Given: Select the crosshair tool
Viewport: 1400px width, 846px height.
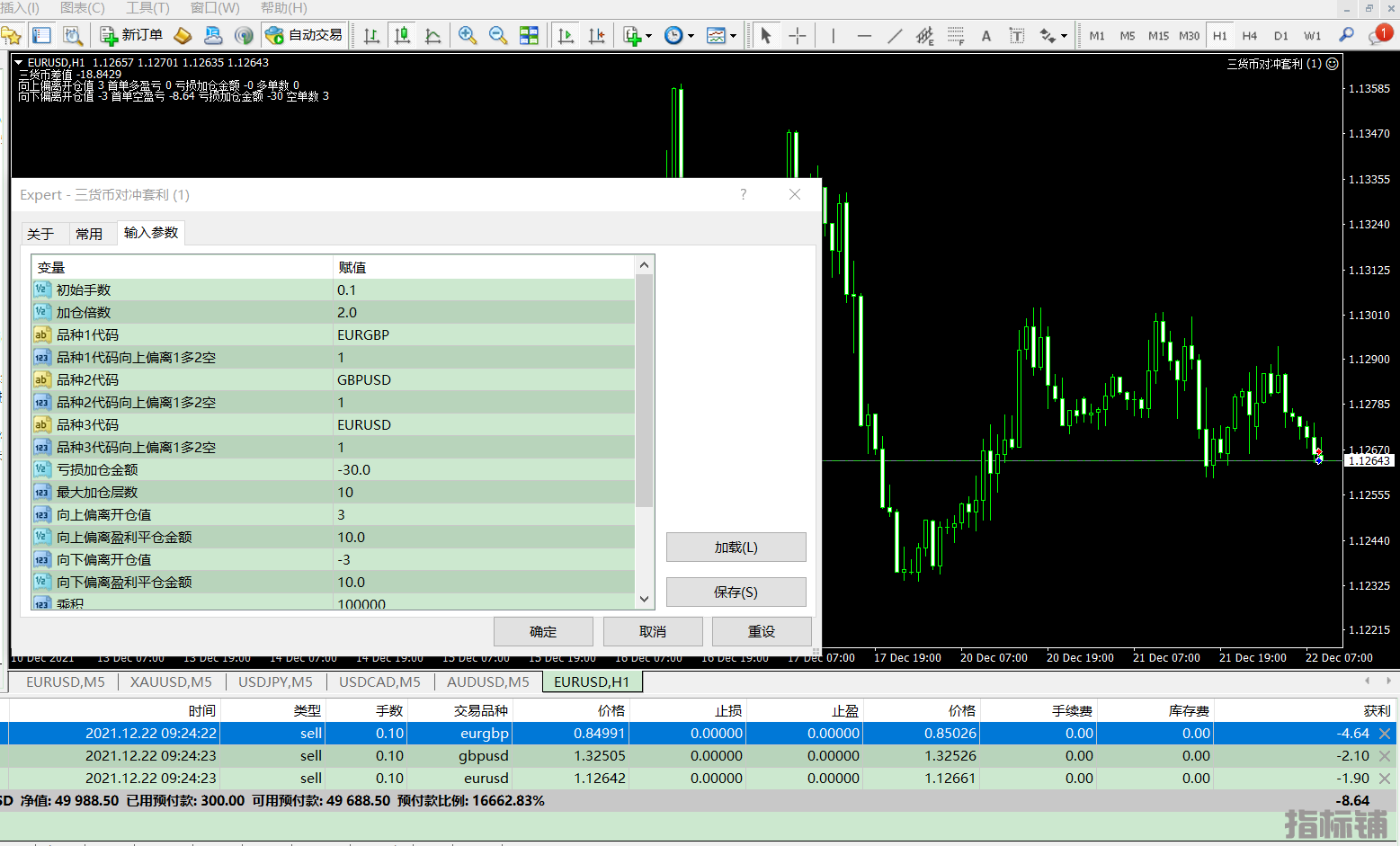Looking at the screenshot, I should tap(797, 35).
